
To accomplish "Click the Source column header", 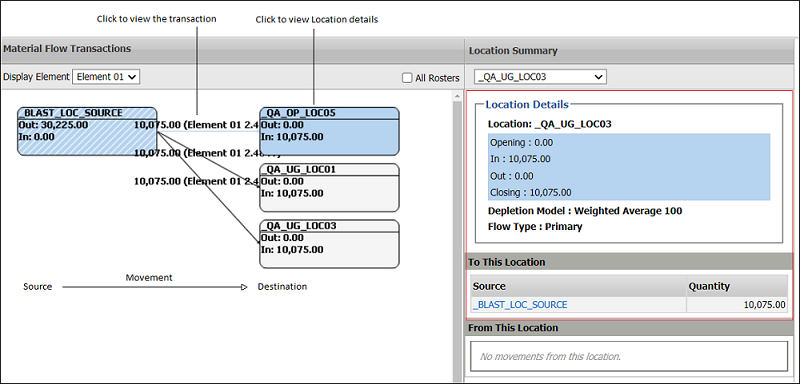I will click(579, 286).
